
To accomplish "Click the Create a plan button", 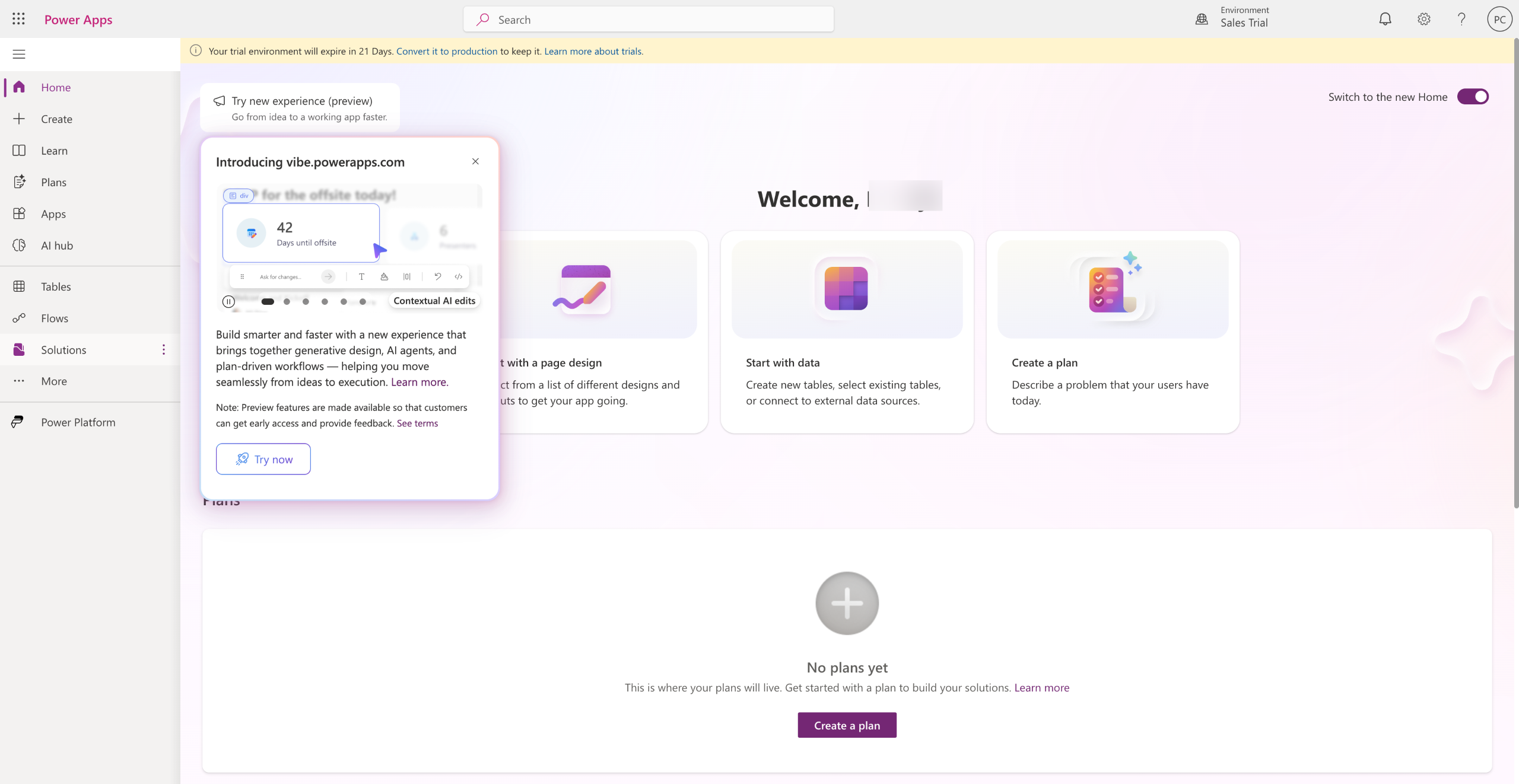I will point(847,725).
